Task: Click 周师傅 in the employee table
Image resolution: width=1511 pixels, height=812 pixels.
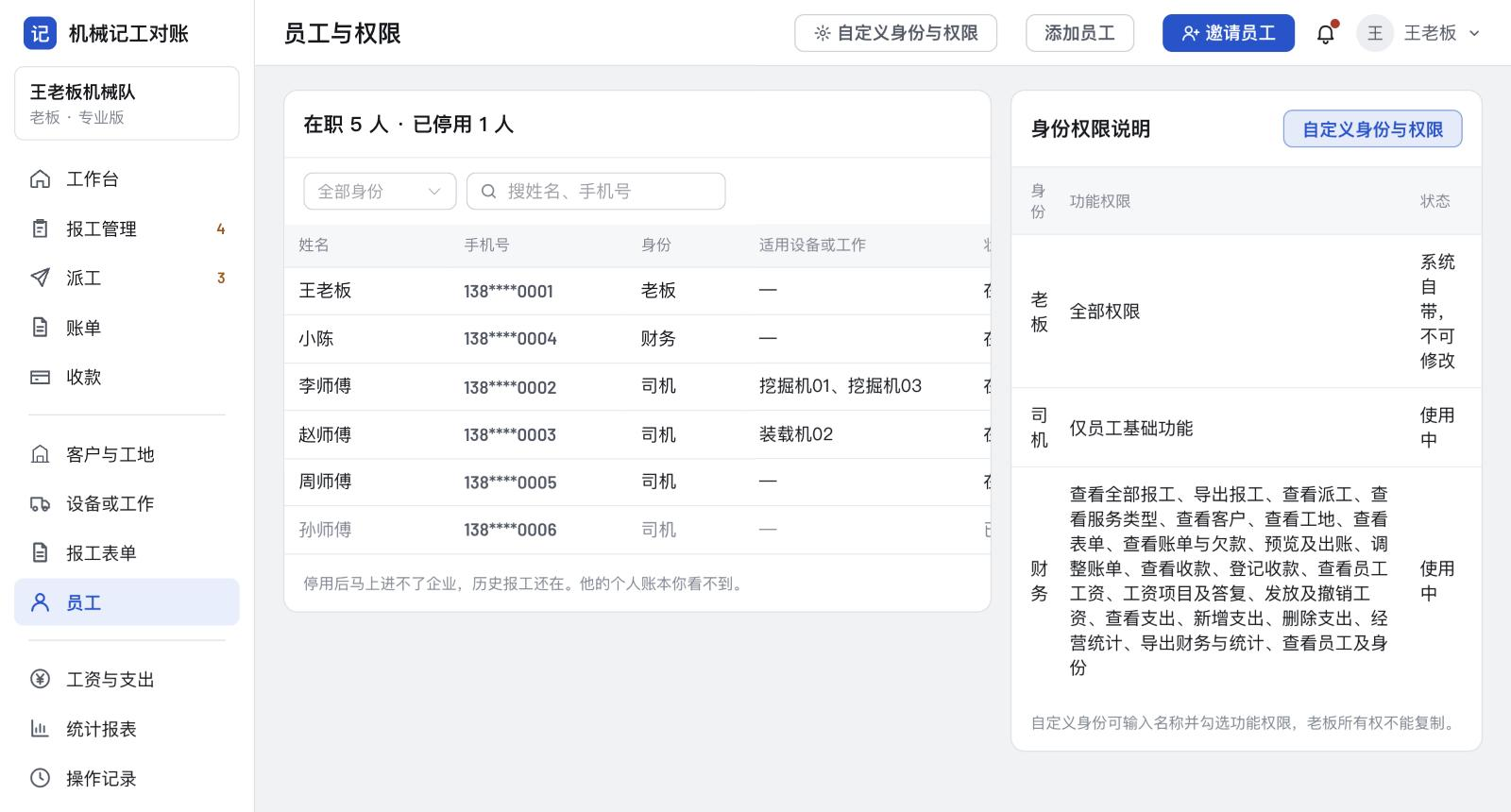Action: [x=325, y=482]
